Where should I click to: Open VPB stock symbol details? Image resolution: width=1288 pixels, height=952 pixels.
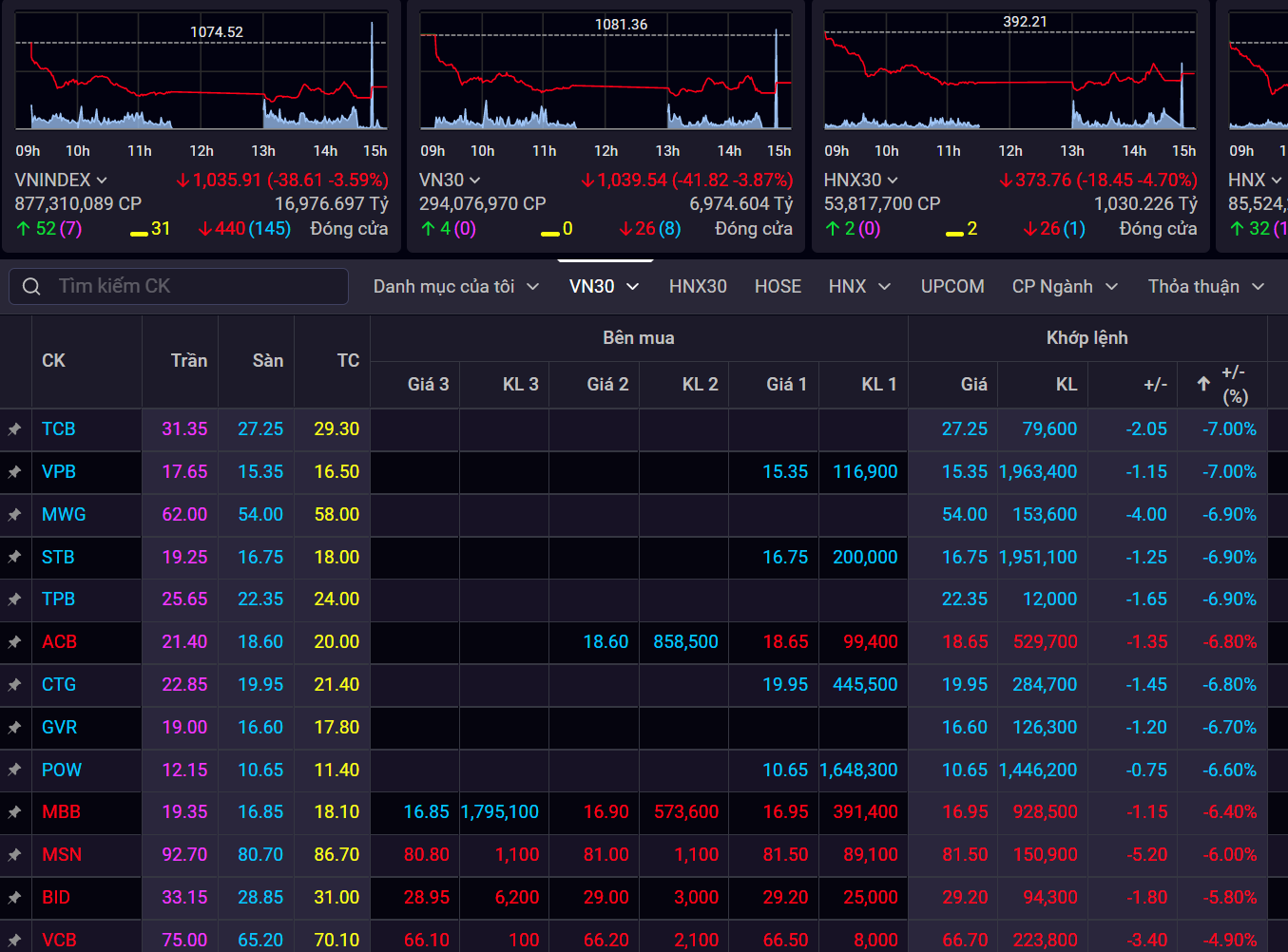click(59, 472)
